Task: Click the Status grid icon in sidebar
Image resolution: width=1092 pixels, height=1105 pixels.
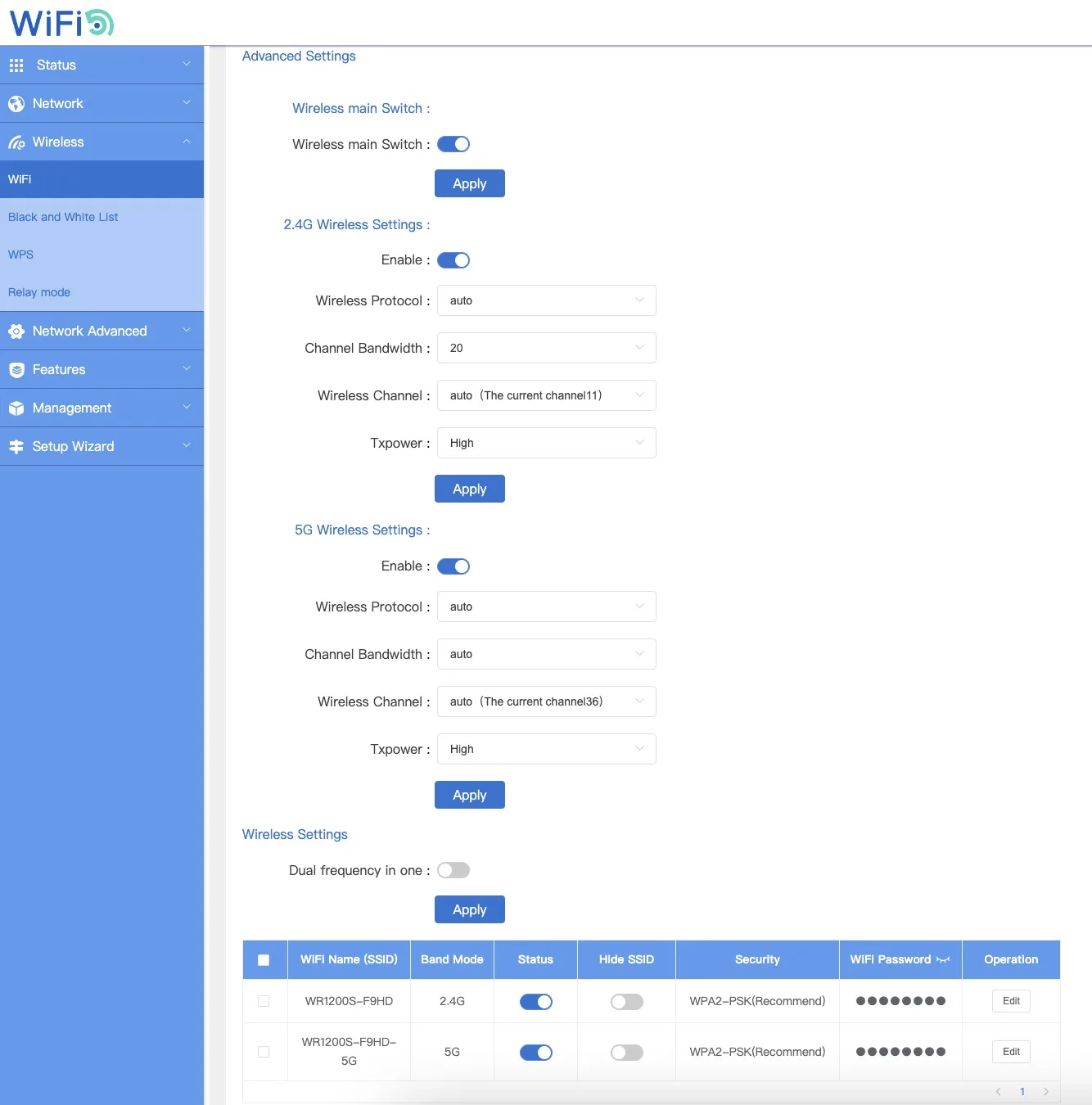Action: 16,65
